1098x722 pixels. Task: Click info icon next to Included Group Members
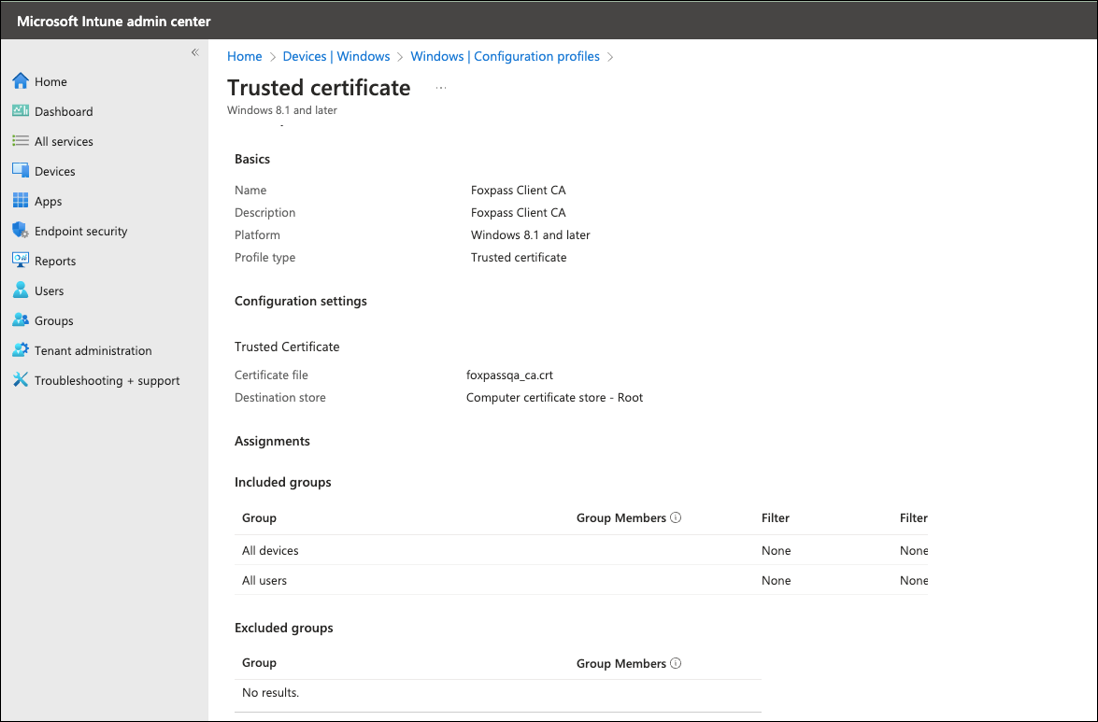click(x=676, y=518)
